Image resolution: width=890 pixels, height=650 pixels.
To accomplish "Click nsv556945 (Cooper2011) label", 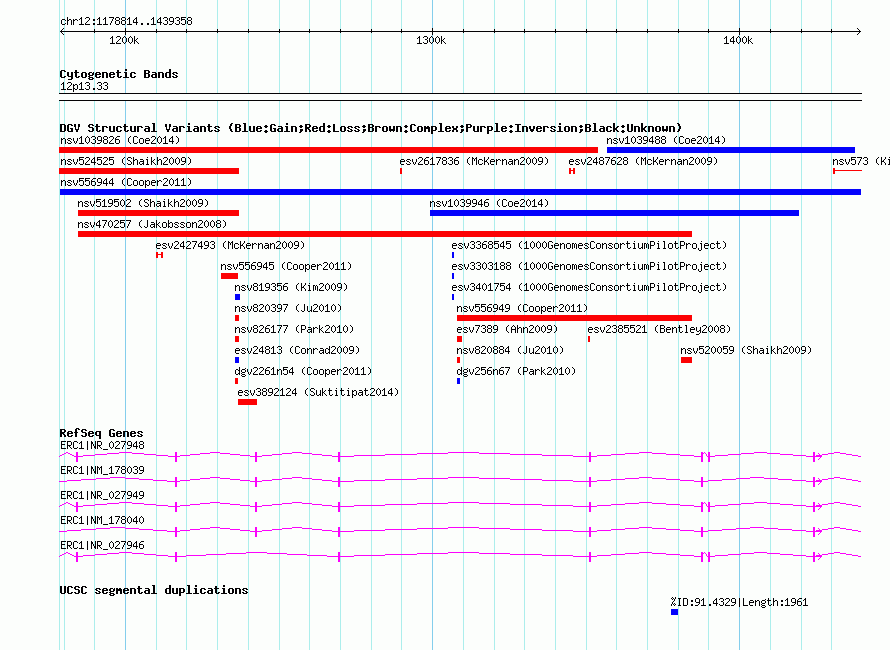I will pyautogui.click(x=286, y=266).
